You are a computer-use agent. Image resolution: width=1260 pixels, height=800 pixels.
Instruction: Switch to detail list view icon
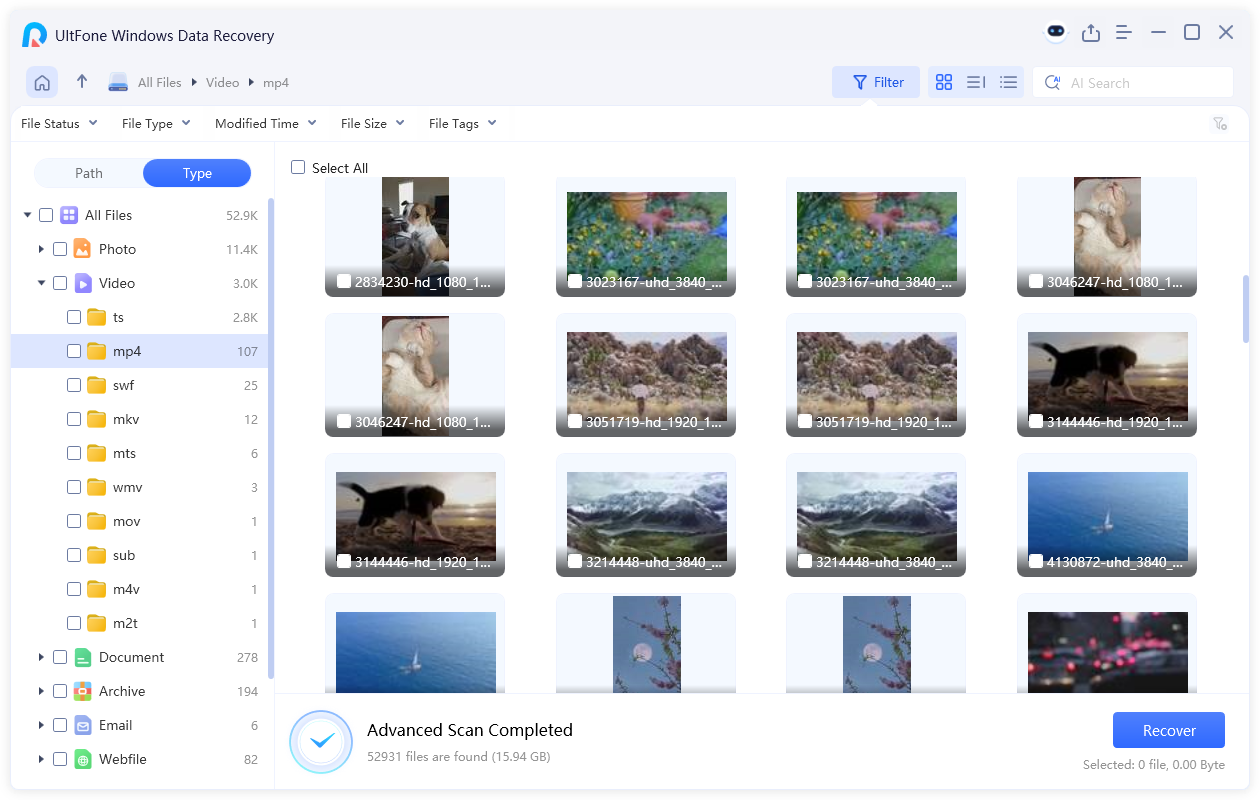(976, 83)
